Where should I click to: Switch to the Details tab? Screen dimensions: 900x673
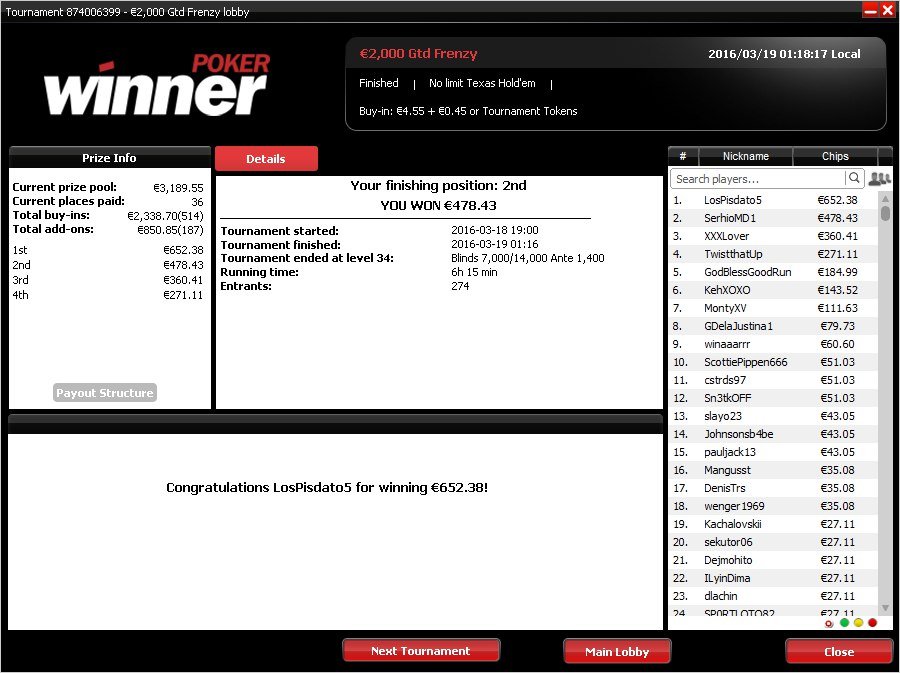(266, 159)
